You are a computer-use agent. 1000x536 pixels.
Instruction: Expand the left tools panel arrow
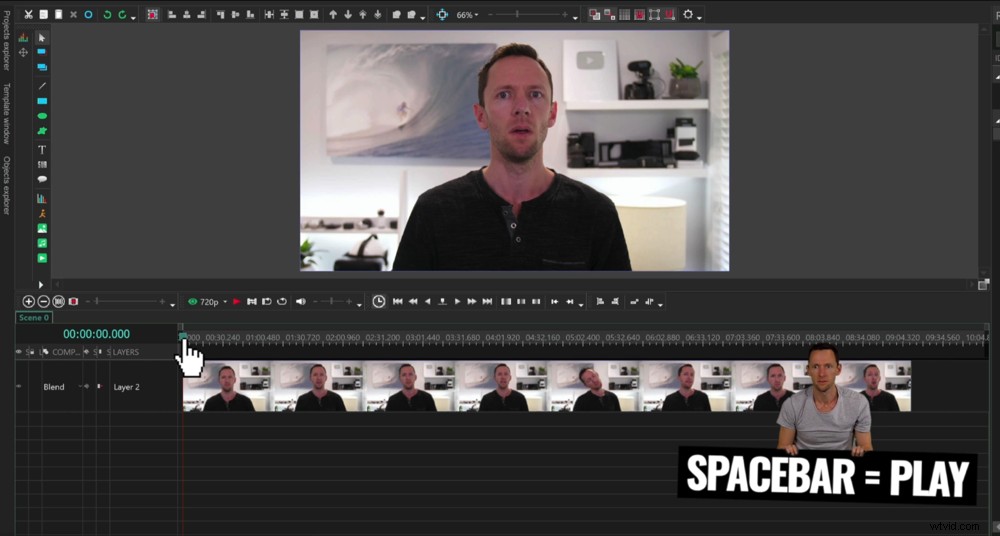click(x=41, y=285)
